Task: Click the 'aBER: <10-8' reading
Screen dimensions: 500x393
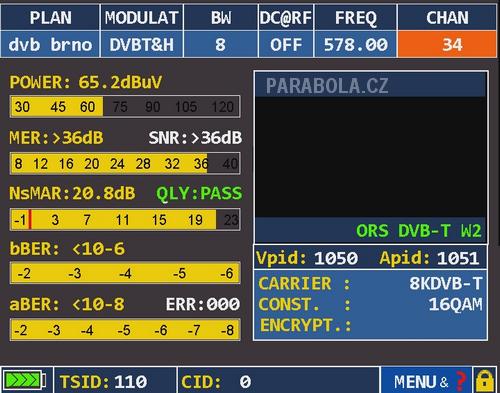Action: (x=67, y=304)
